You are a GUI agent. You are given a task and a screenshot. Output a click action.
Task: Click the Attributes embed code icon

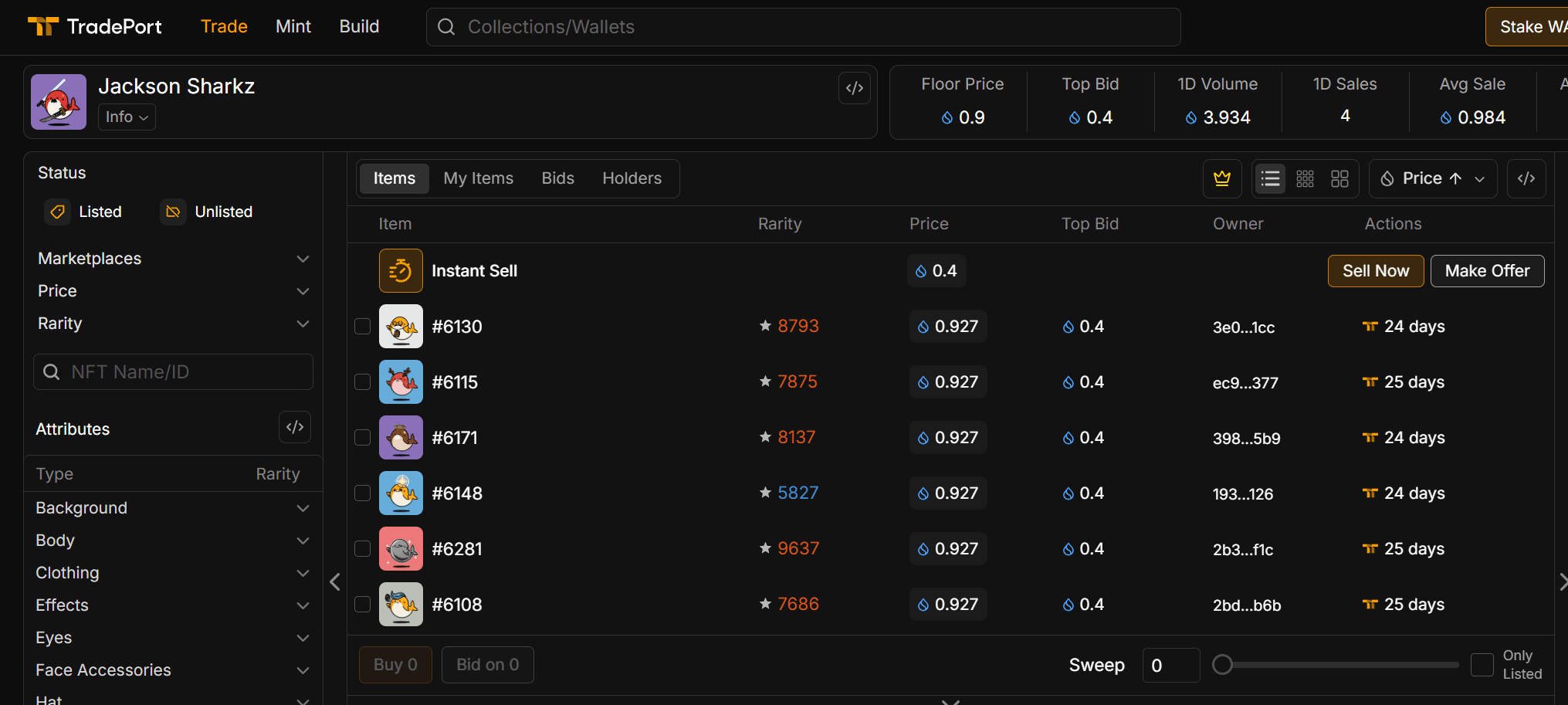coord(295,427)
